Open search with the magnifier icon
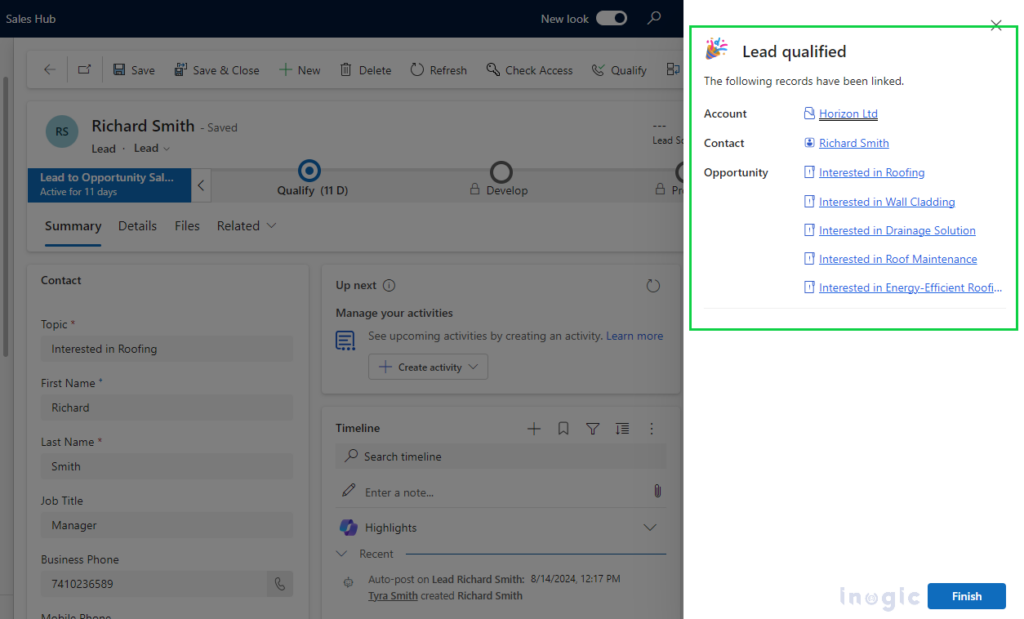Viewport: 1024px width, 619px height. [x=654, y=18]
